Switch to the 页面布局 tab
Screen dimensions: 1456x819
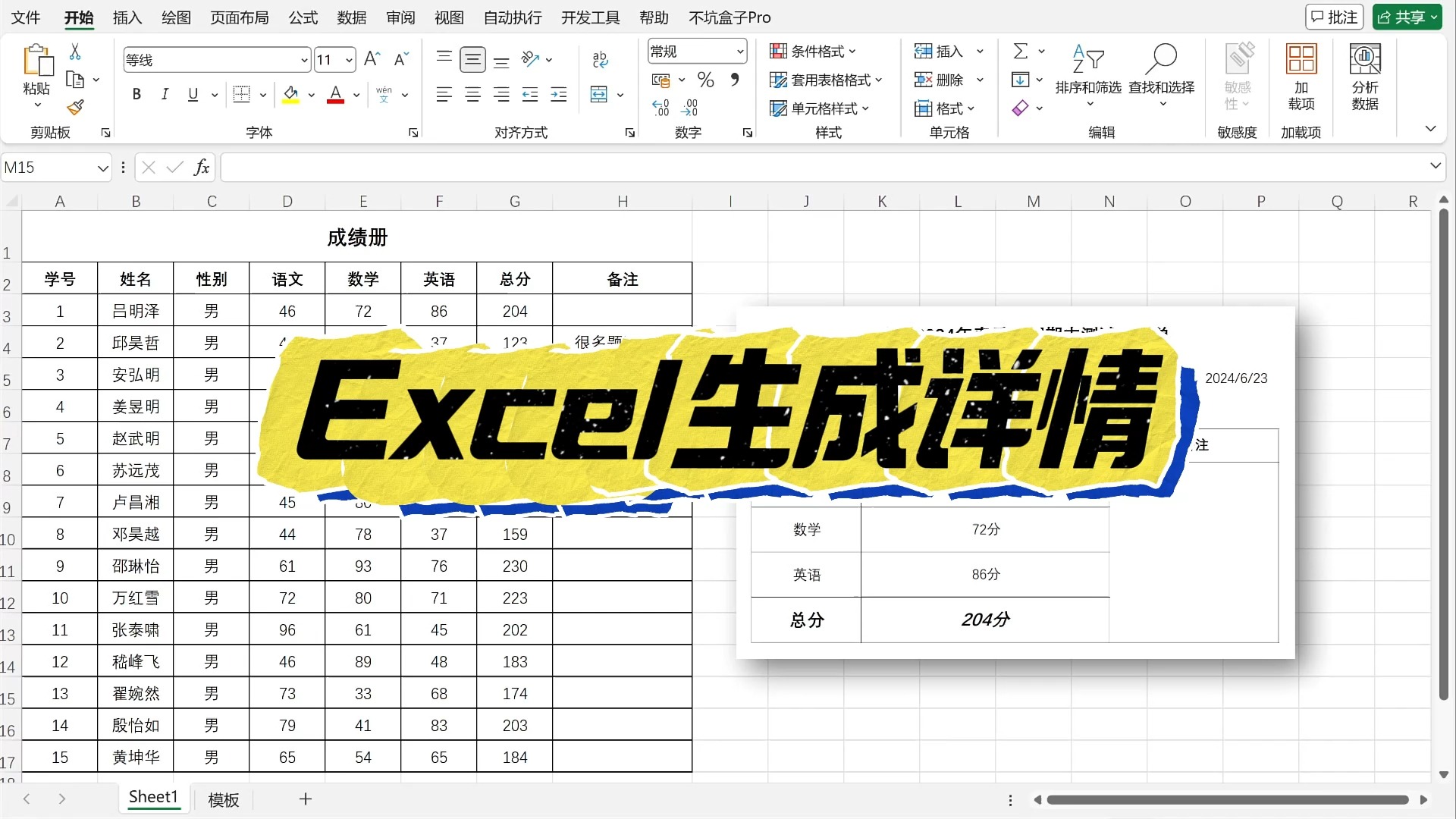point(240,17)
